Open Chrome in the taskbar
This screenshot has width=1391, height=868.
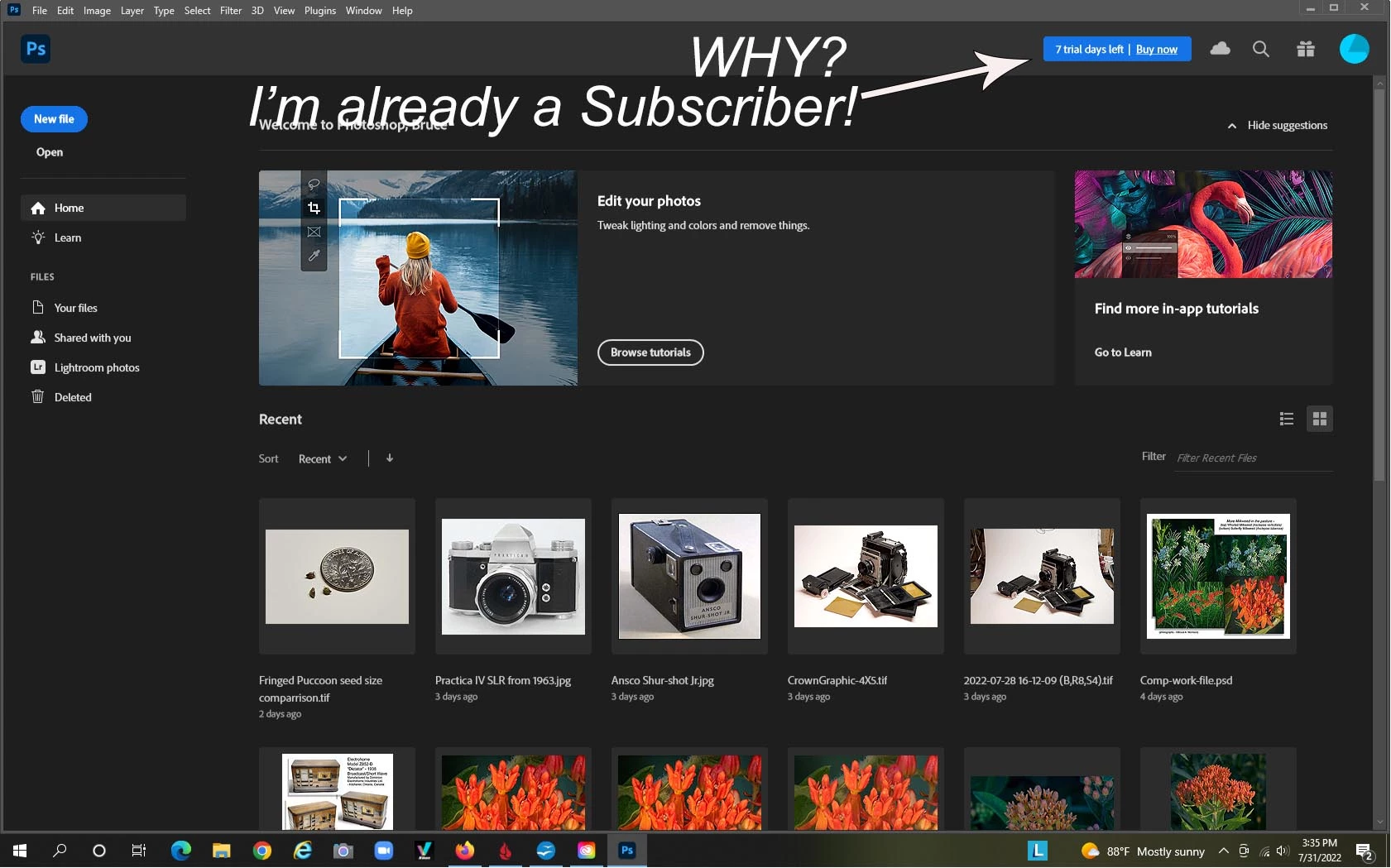click(x=262, y=851)
